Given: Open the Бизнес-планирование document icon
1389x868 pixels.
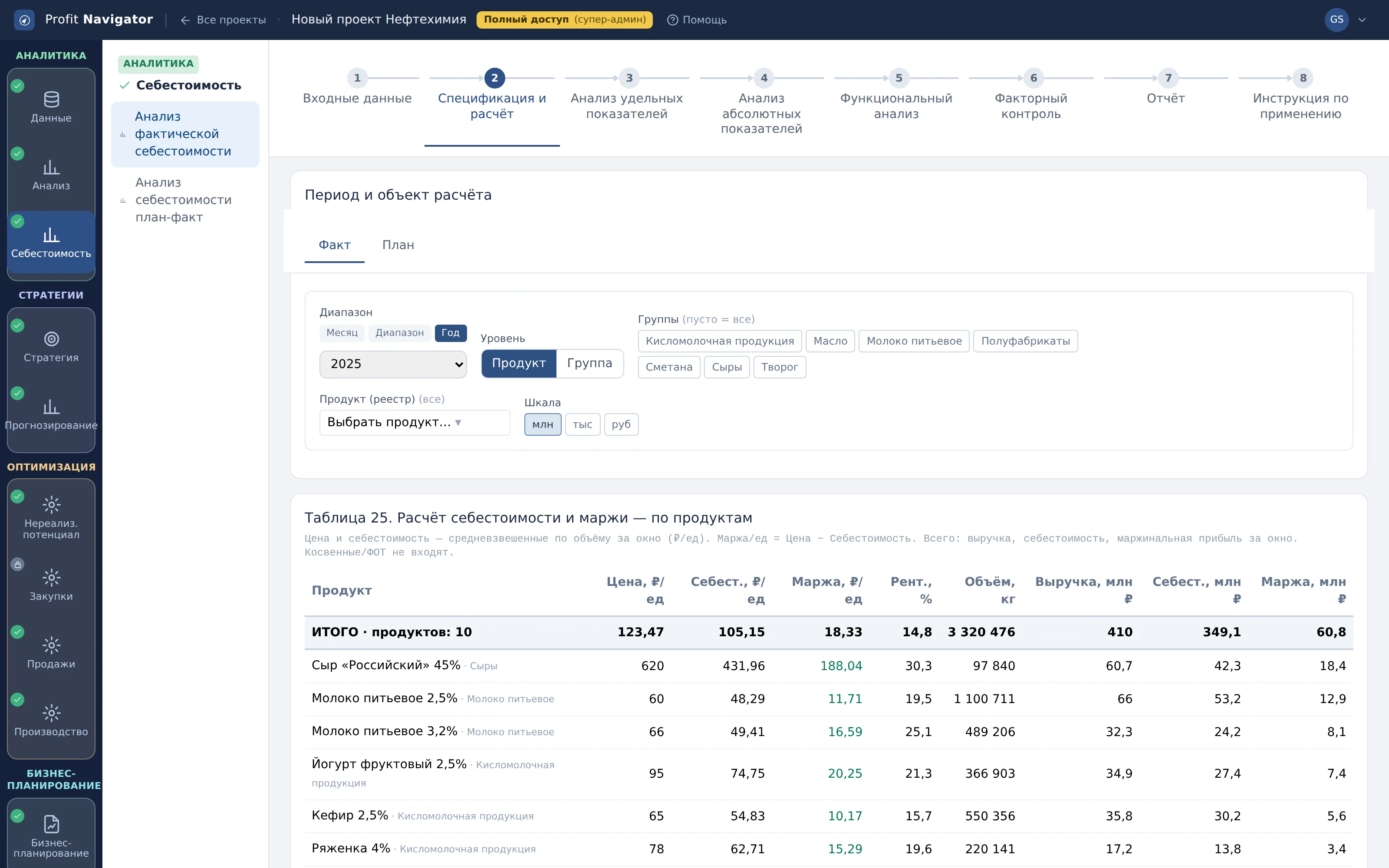Looking at the screenshot, I should point(51,824).
